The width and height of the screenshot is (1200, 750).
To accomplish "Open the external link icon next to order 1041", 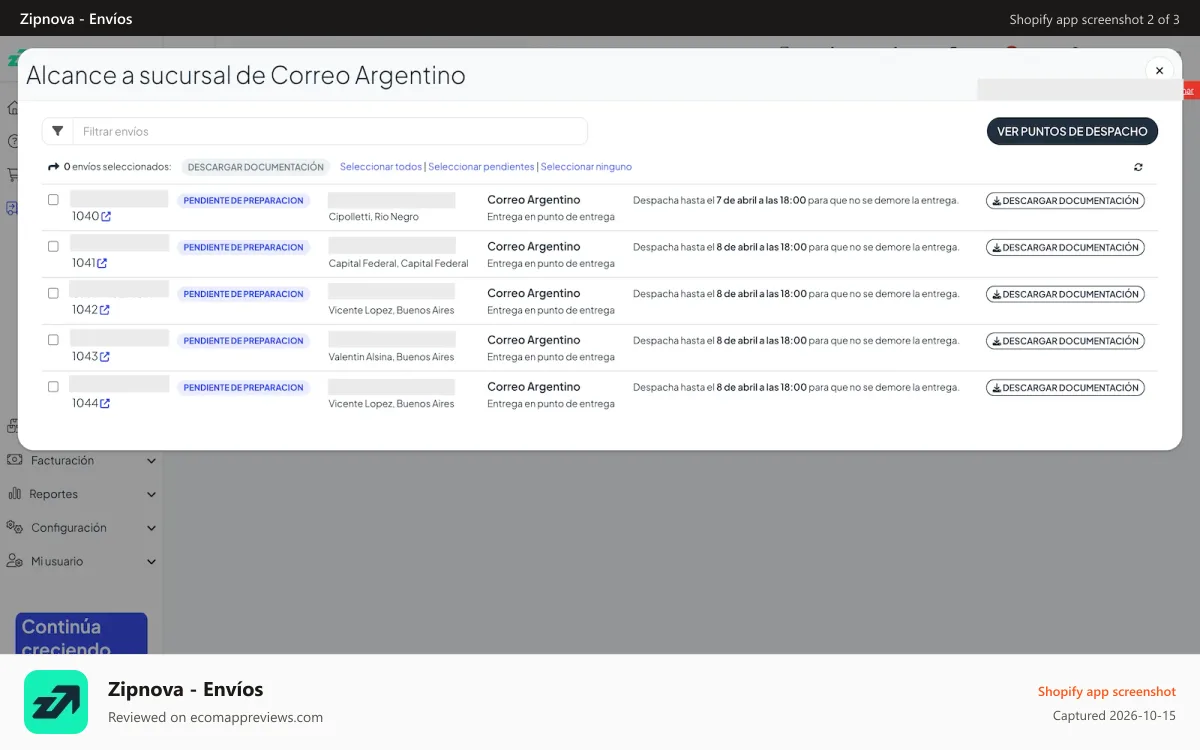I will click(x=102, y=263).
